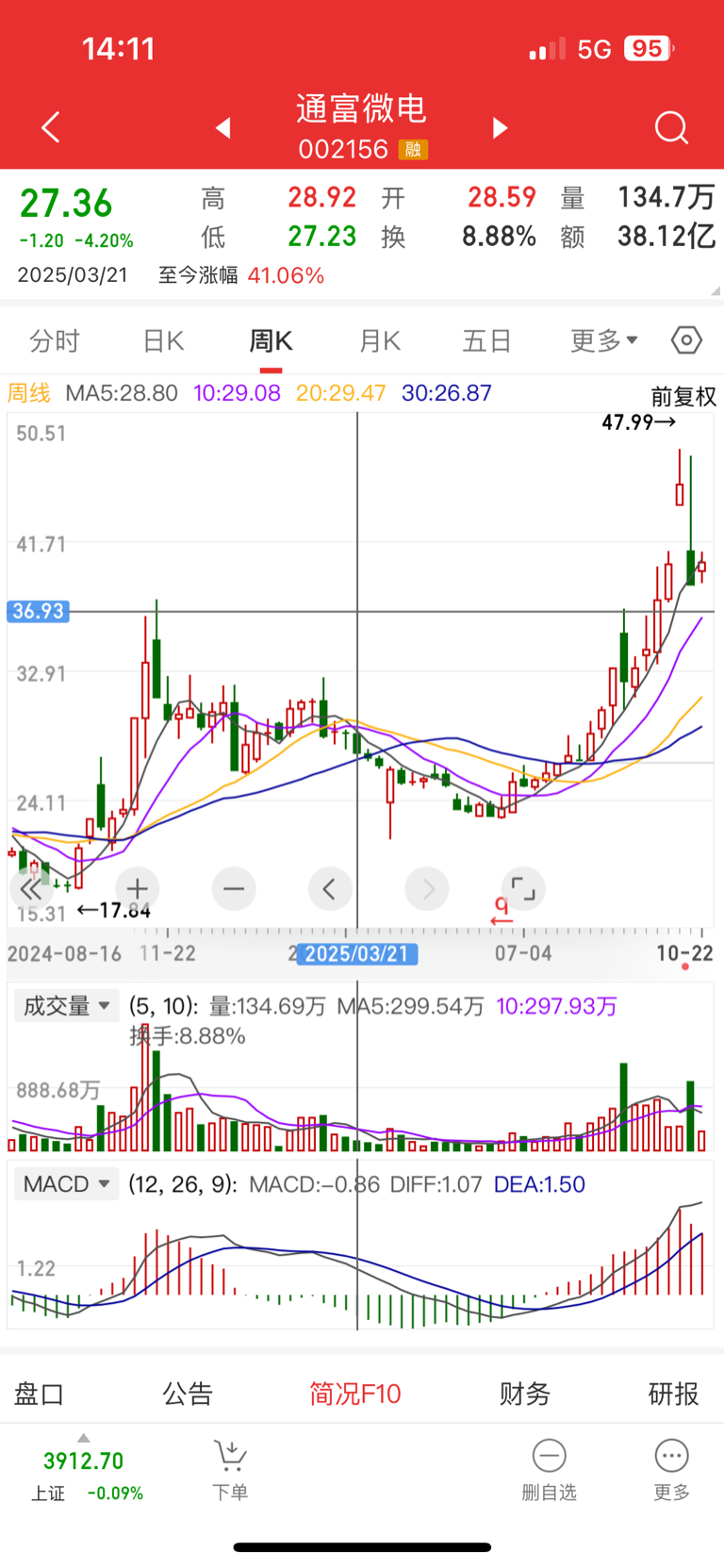
Task: Tap the 17.84 low price annotation
Action: [114, 910]
